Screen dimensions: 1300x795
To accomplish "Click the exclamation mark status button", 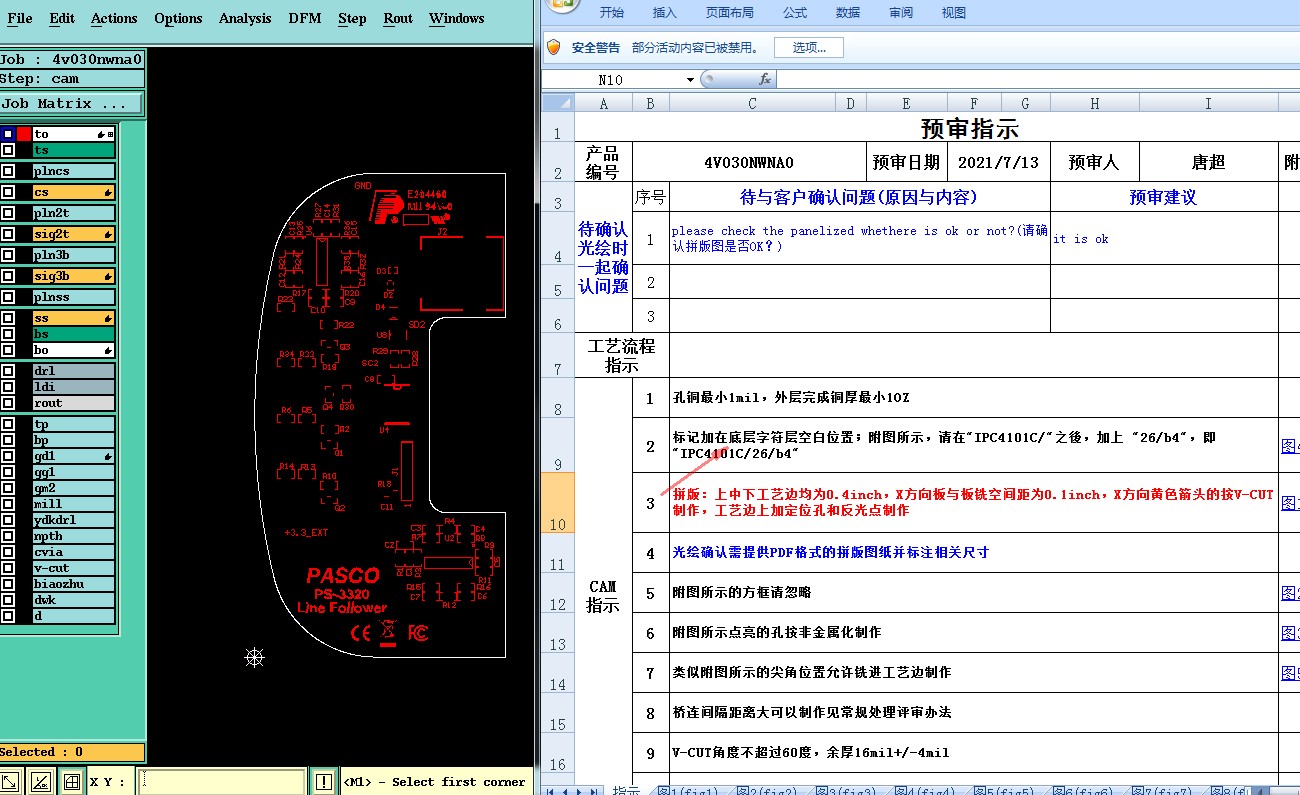I will pyautogui.click(x=324, y=782).
